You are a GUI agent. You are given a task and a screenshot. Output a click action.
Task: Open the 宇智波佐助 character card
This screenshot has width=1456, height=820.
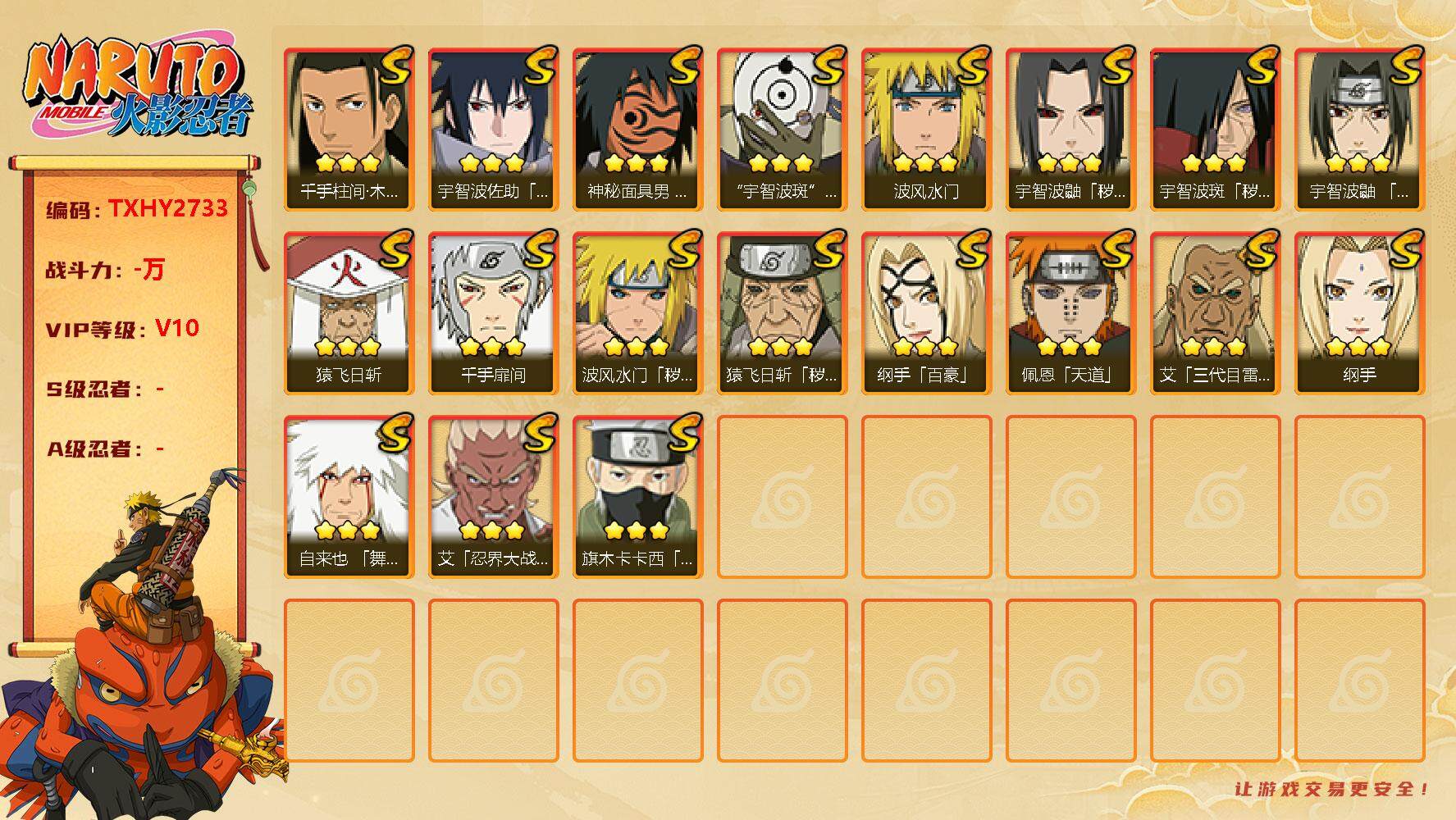493,130
